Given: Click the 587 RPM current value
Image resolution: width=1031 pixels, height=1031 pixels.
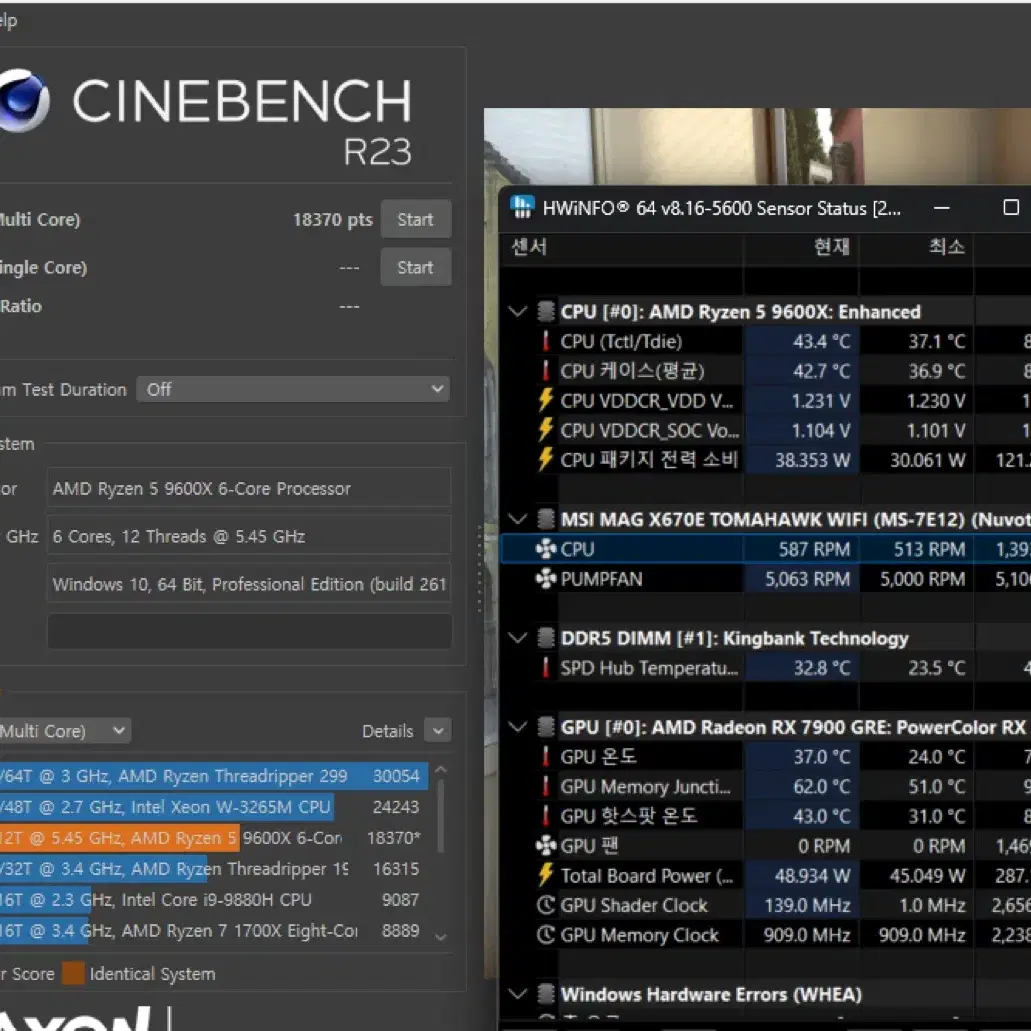Looking at the screenshot, I should pyautogui.click(x=814, y=549).
